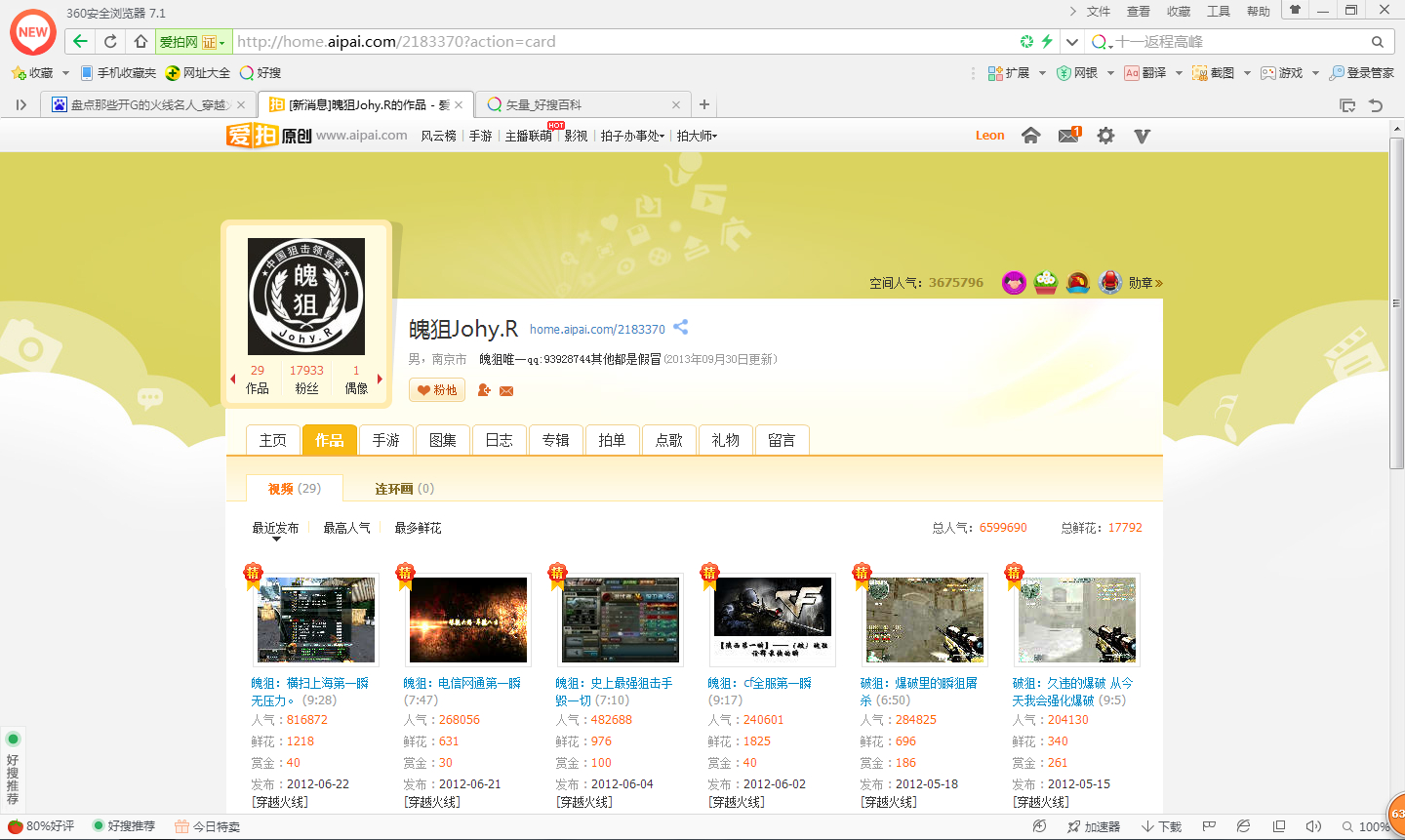This screenshot has width=1405, height=840.
Task: Click the left red arrow beside 作品
Action: click(232, 379)
